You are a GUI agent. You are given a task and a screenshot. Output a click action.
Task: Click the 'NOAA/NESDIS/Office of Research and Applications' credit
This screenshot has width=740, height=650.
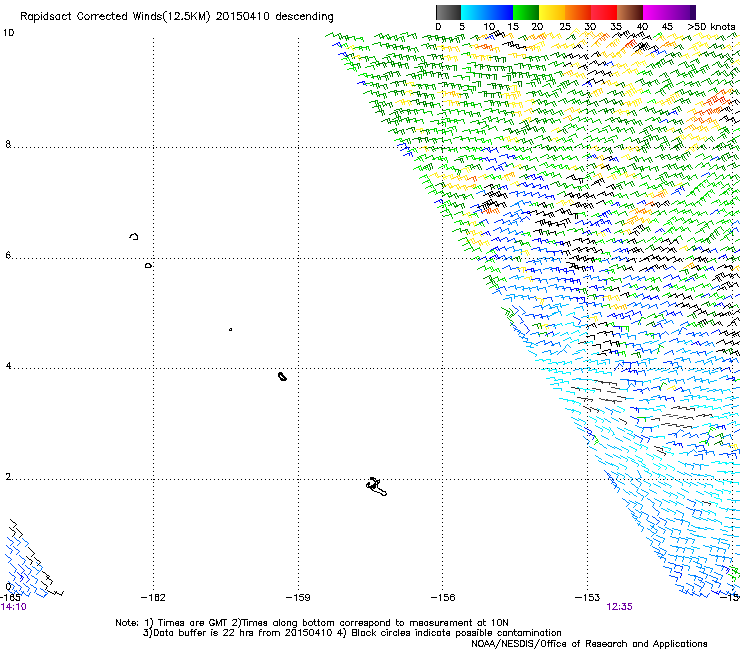coord(589,644)
